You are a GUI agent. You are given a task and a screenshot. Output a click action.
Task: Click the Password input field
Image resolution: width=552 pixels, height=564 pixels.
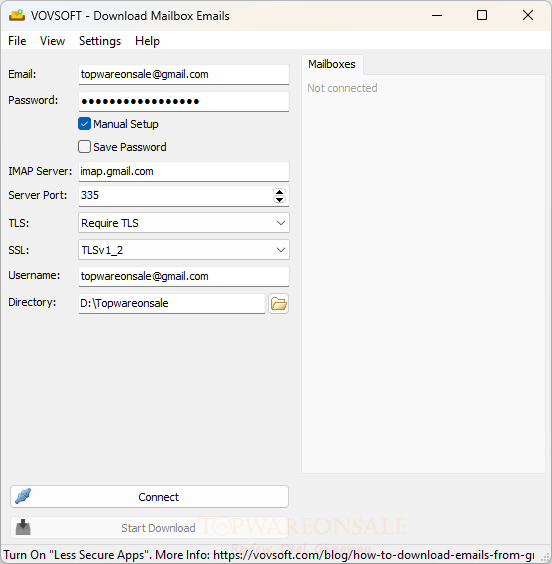184,101
